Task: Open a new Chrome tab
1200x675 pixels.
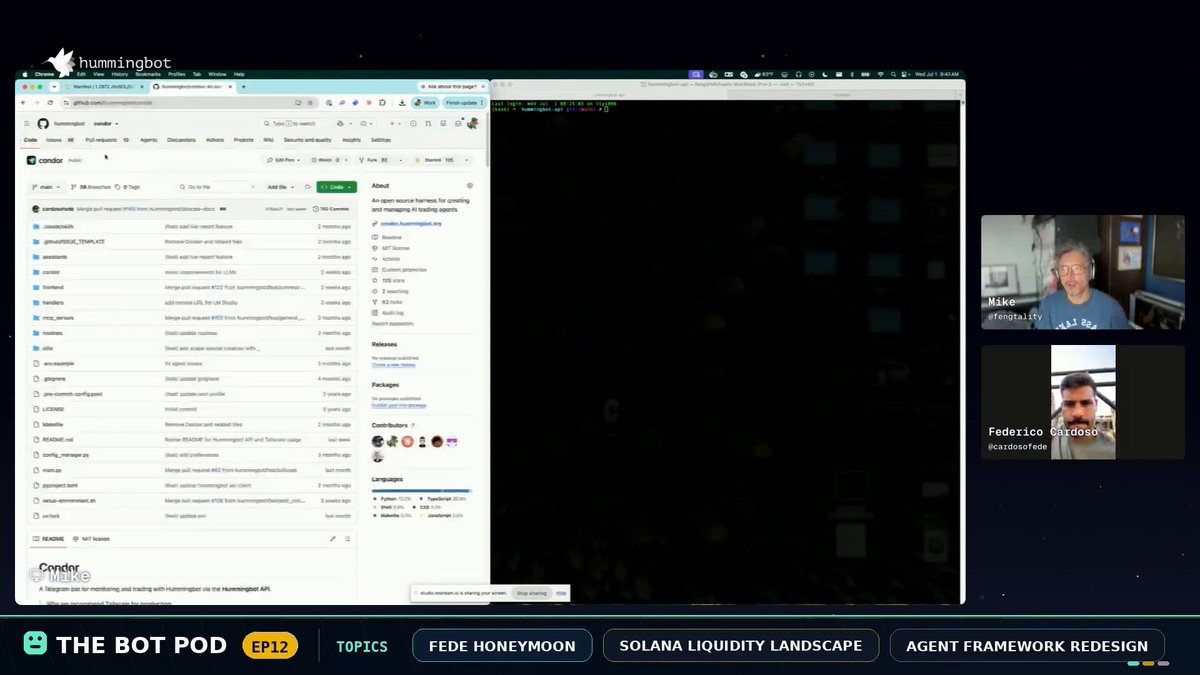Action: click(243, 87)
